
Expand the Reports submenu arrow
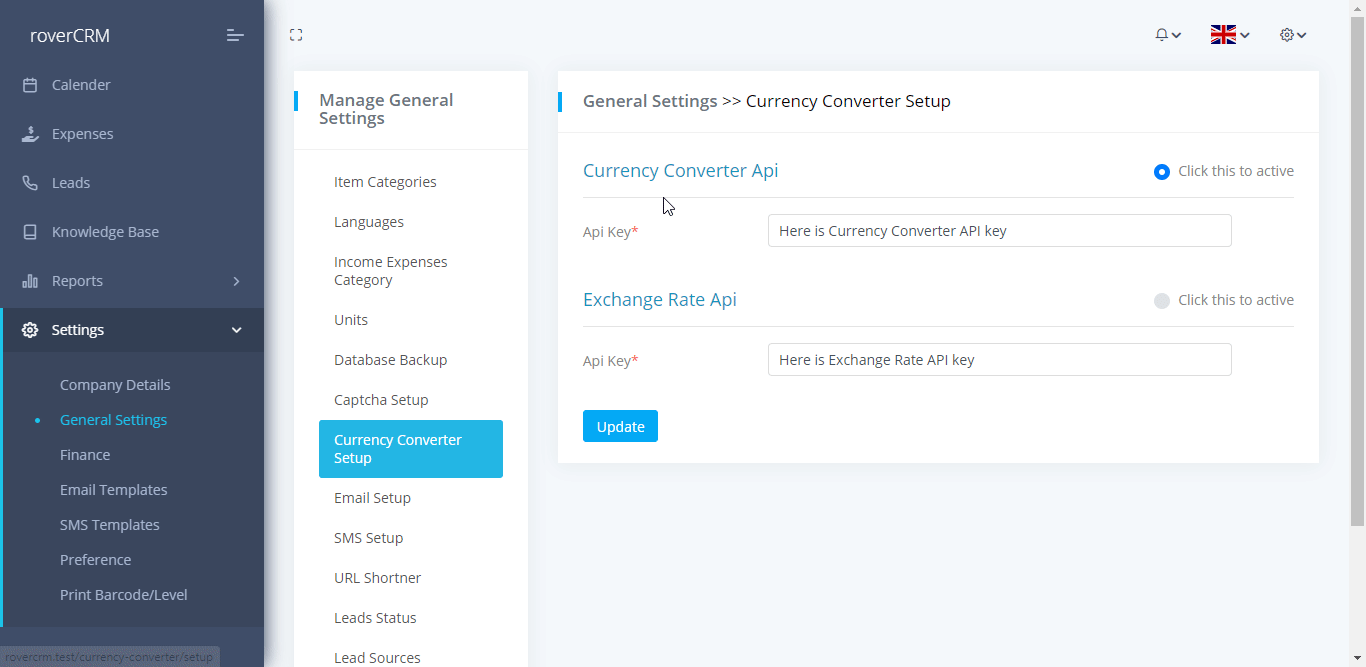236,281
